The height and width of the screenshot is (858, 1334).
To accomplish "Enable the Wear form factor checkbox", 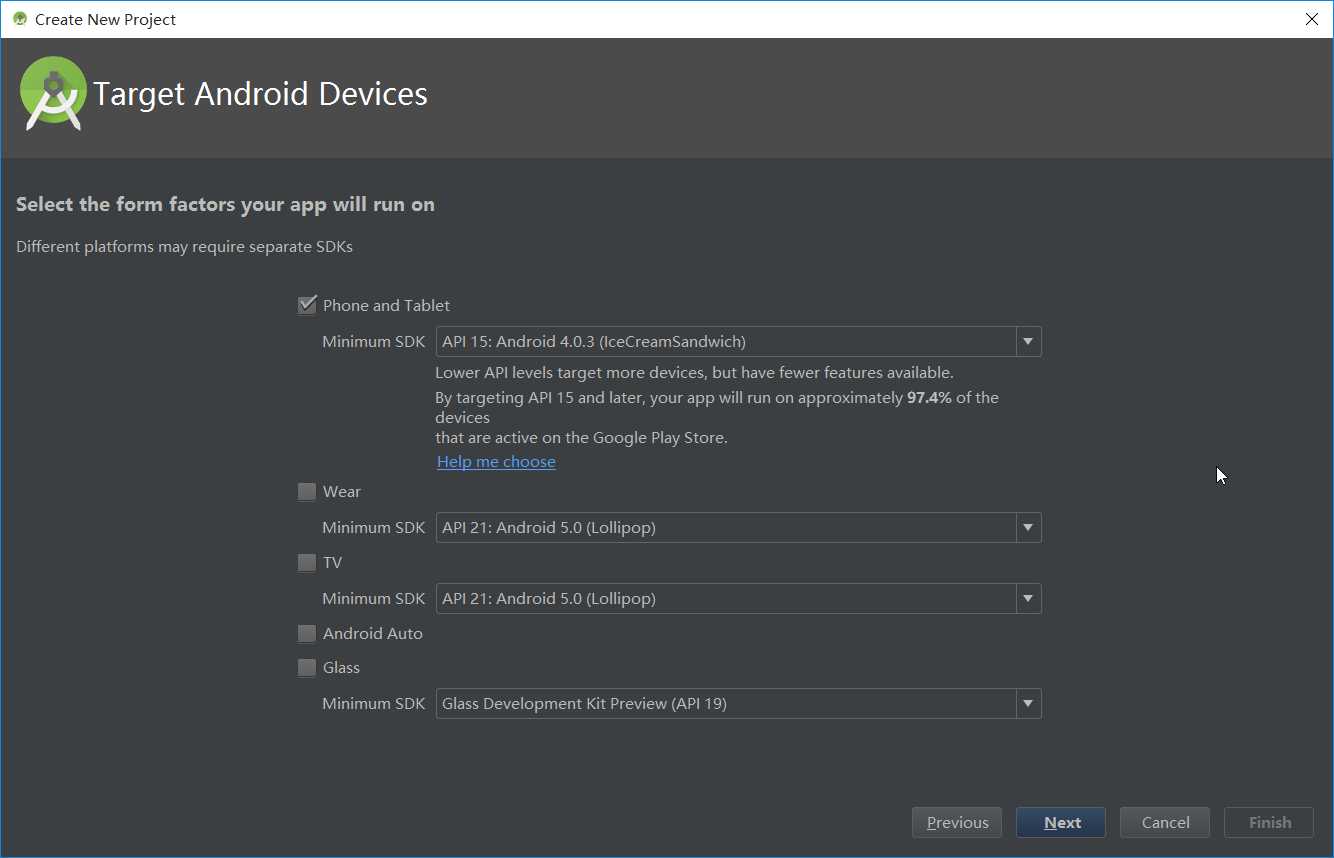I will 307,492.
